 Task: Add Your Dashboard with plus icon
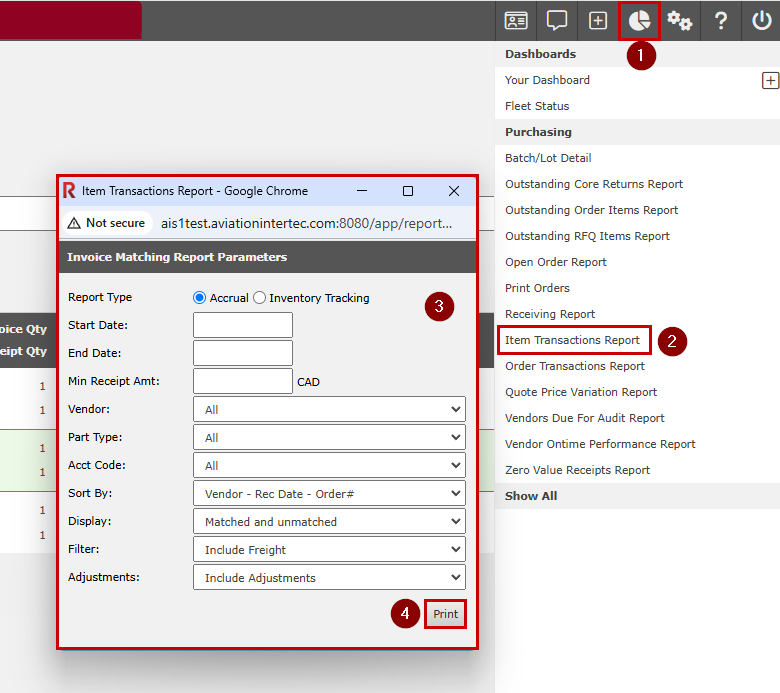point(770,81)
